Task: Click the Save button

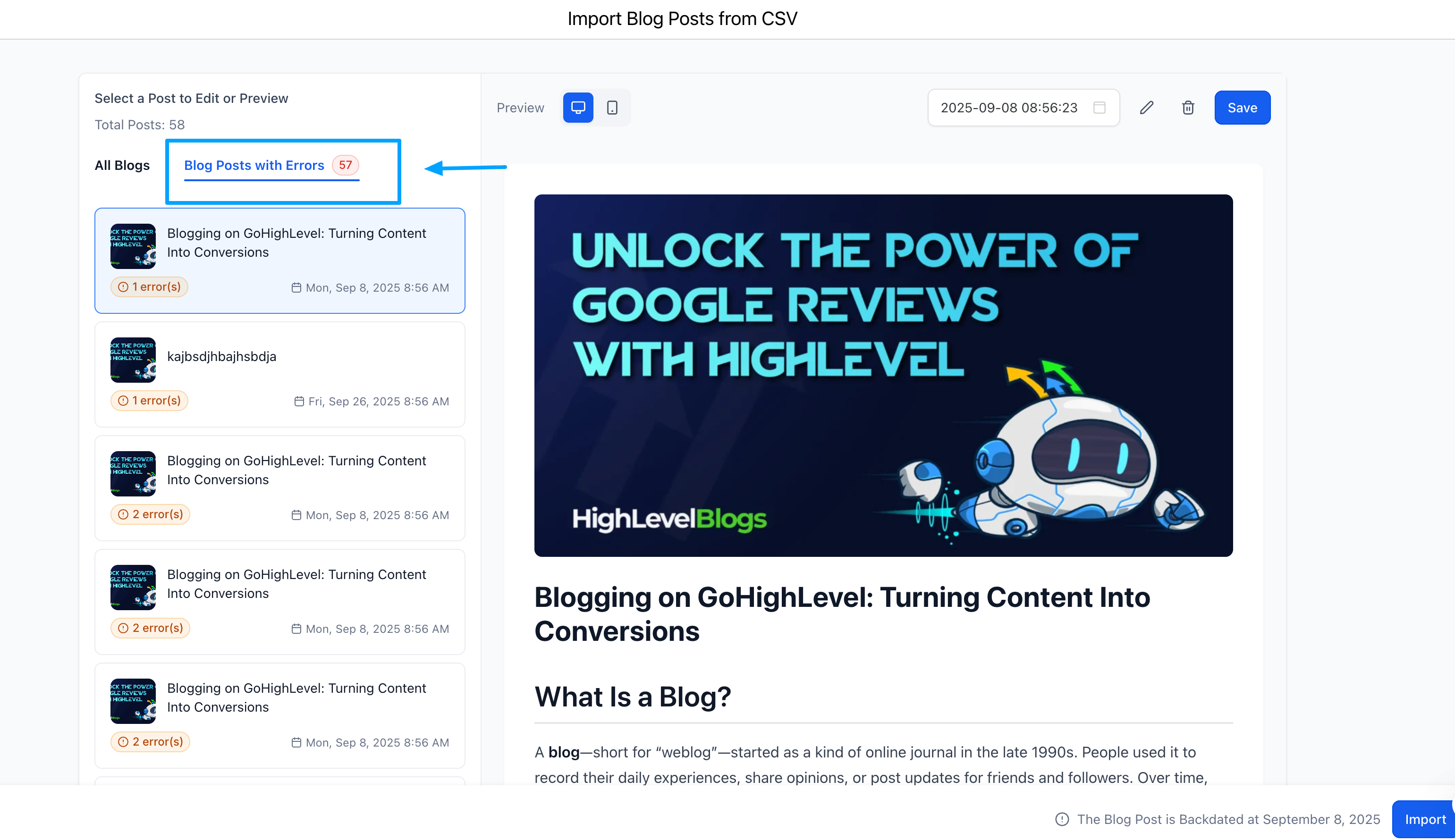Action: [1242, 107]
